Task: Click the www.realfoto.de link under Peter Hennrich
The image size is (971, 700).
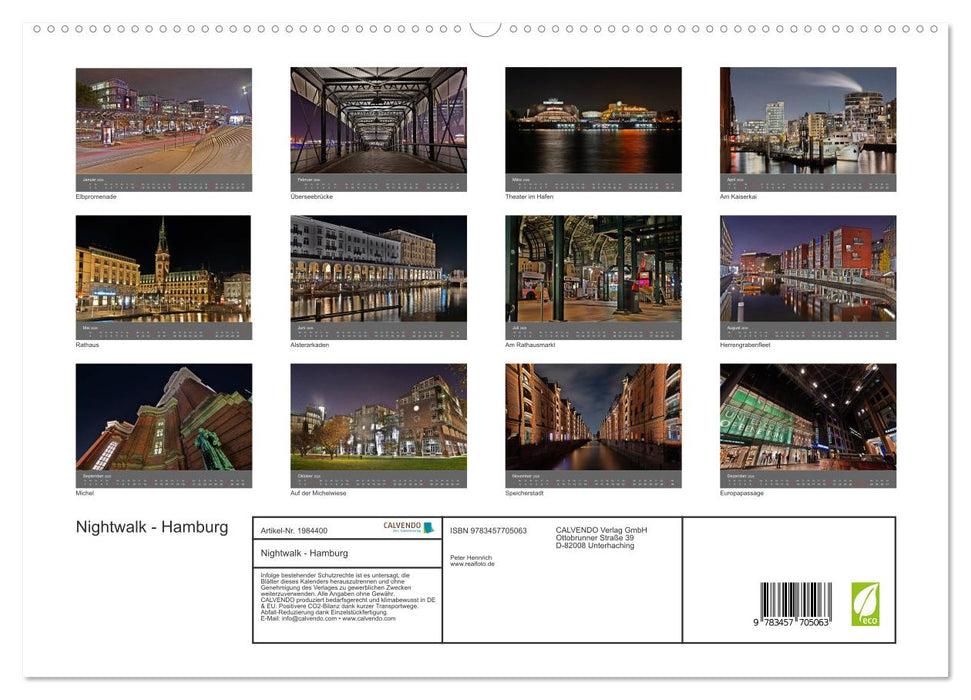Action: coord(470,564)
